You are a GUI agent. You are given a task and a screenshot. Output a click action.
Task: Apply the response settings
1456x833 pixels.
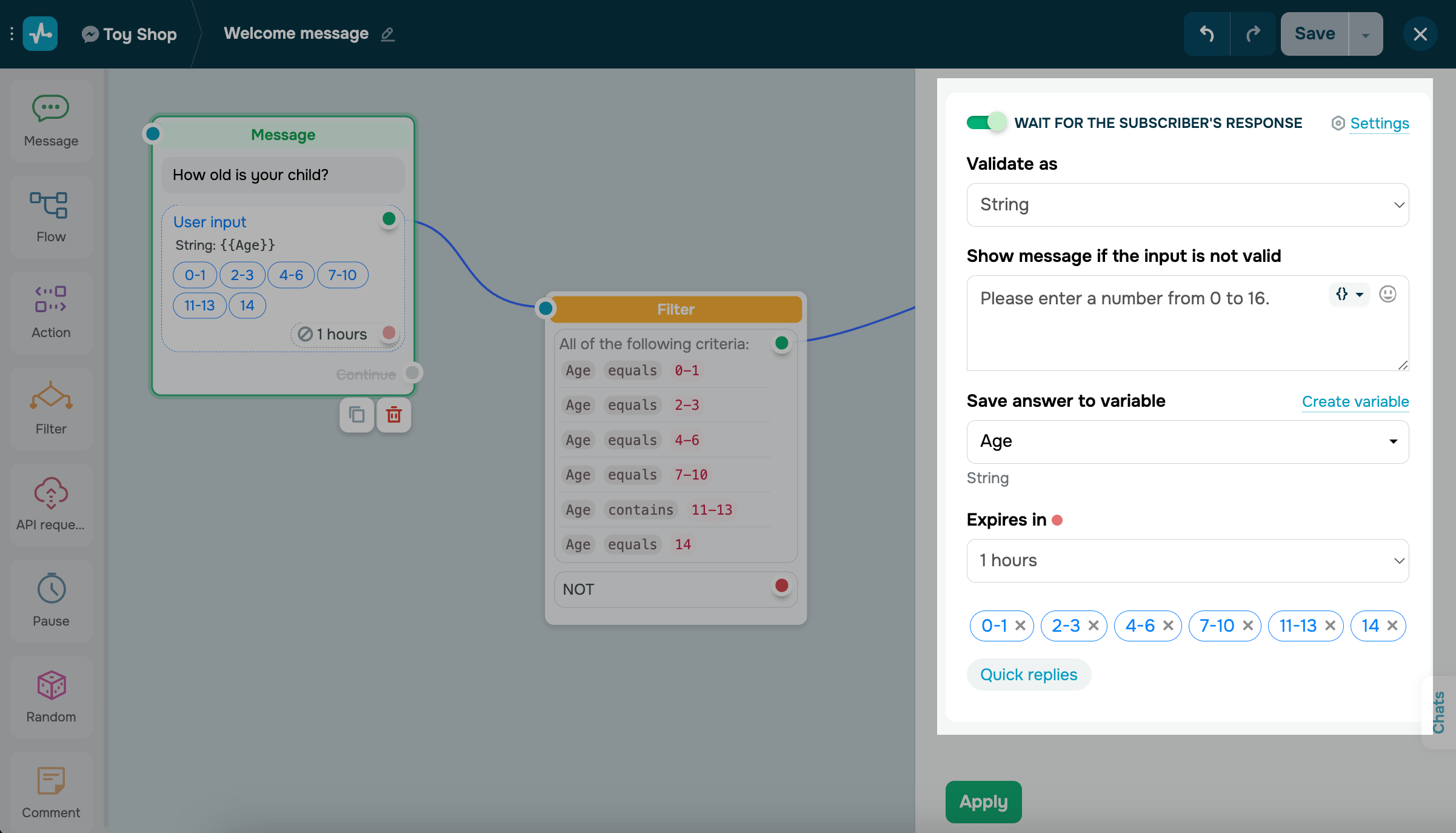click(x=983, y=801)
